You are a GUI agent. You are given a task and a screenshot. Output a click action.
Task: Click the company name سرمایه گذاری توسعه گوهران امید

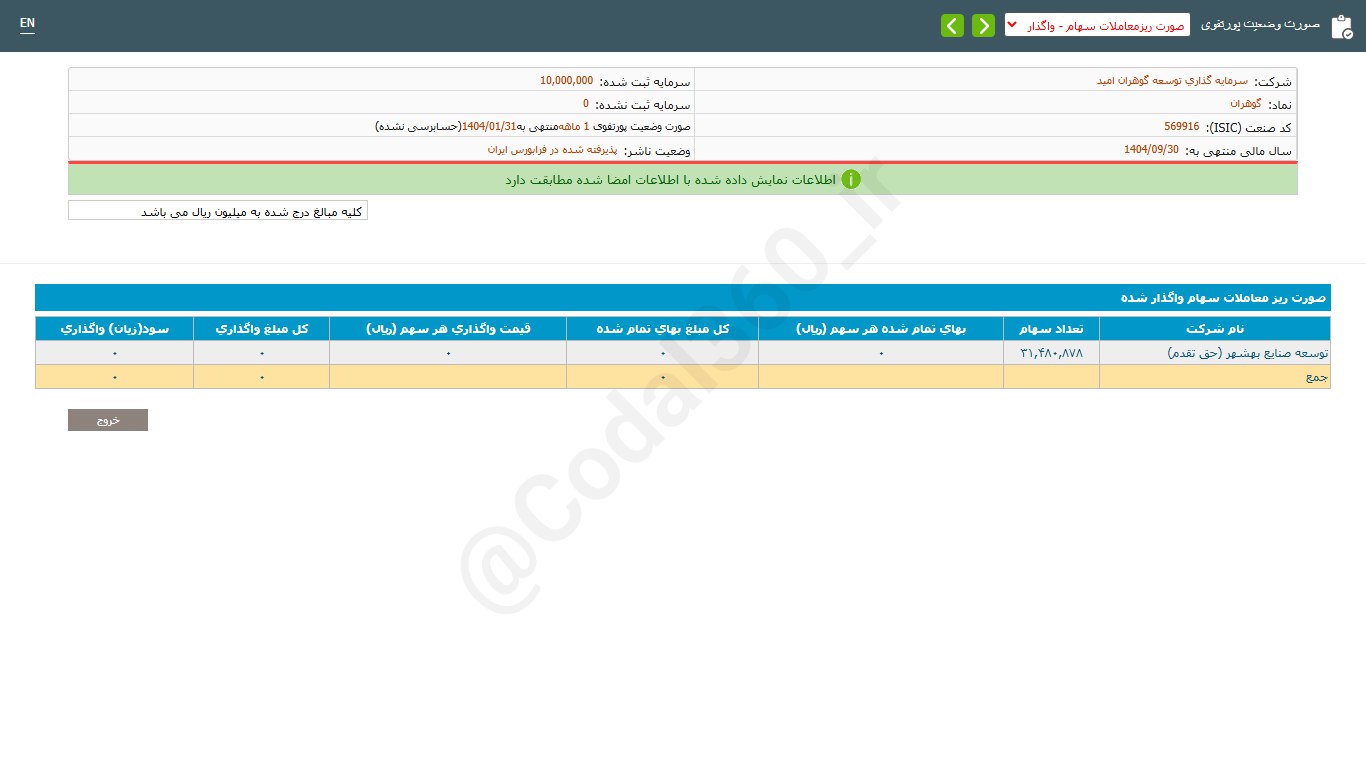click(x=1172, y=81)
